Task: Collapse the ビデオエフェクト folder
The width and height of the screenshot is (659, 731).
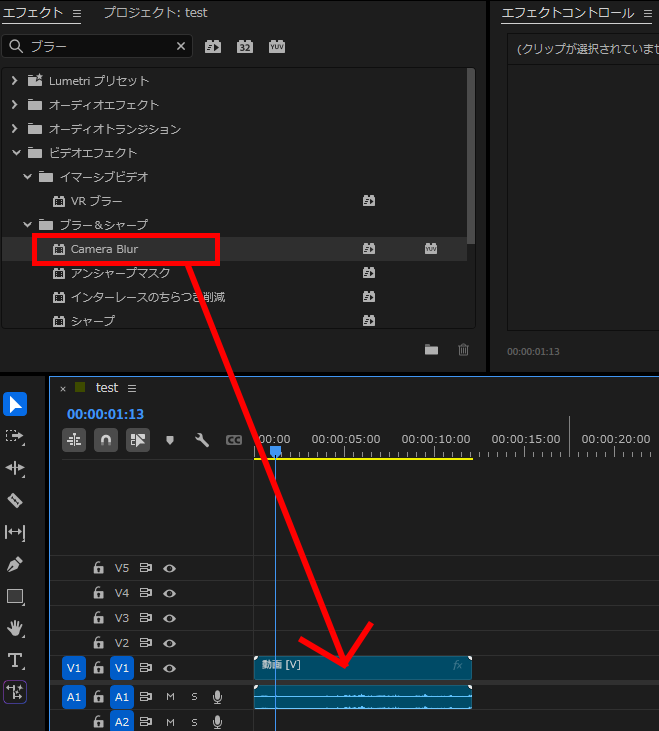Action: [15, 153]
